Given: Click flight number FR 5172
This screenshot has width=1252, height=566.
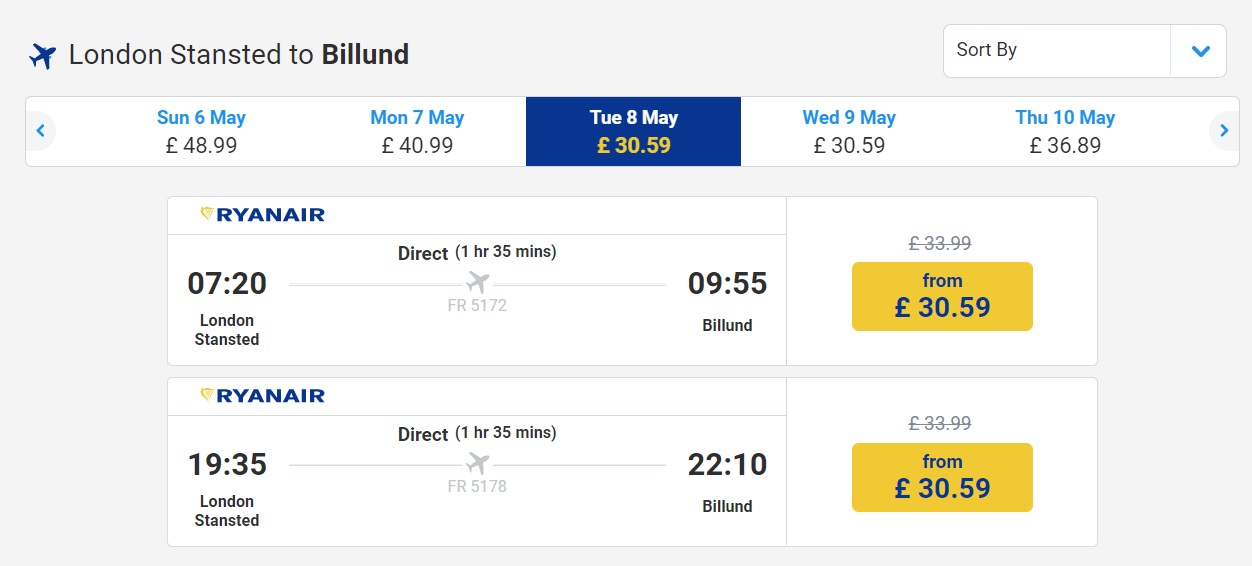Looking at the screenshot, I should click(x=477, y=306).
